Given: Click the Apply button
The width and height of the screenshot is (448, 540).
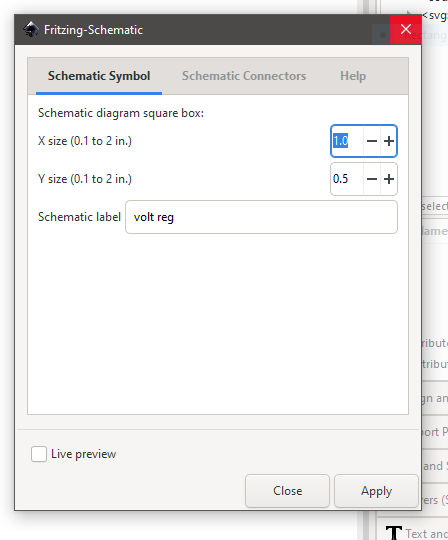Looking at the screenshot, I should (376, 491).
